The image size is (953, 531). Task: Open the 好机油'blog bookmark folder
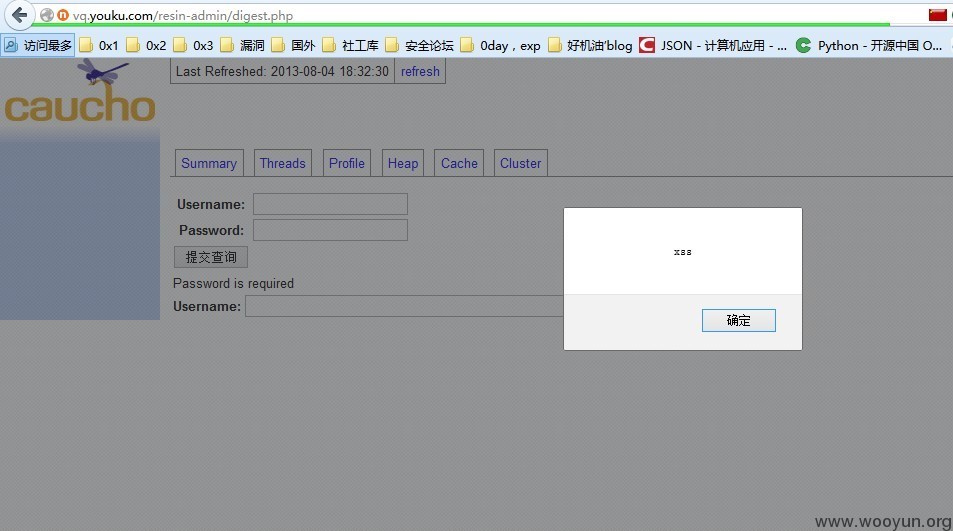(590, 46)
